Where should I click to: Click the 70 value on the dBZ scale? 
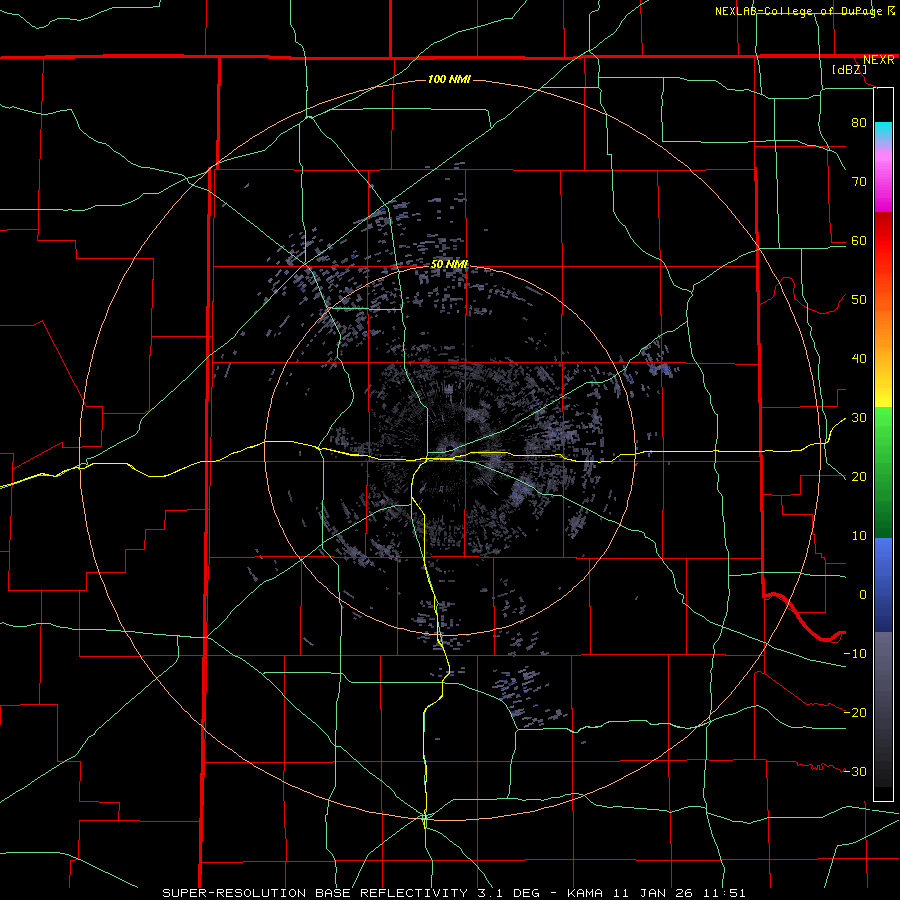tap(859, 181)
